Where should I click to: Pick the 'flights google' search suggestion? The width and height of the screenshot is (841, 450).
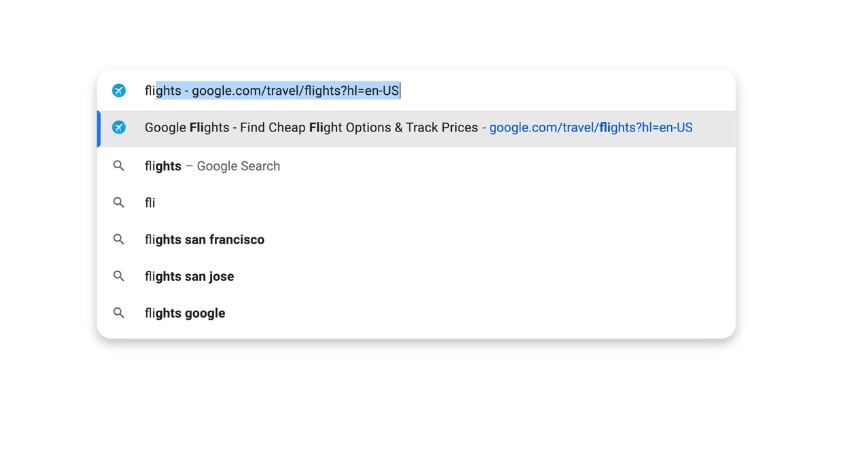[x=185, y=313]
